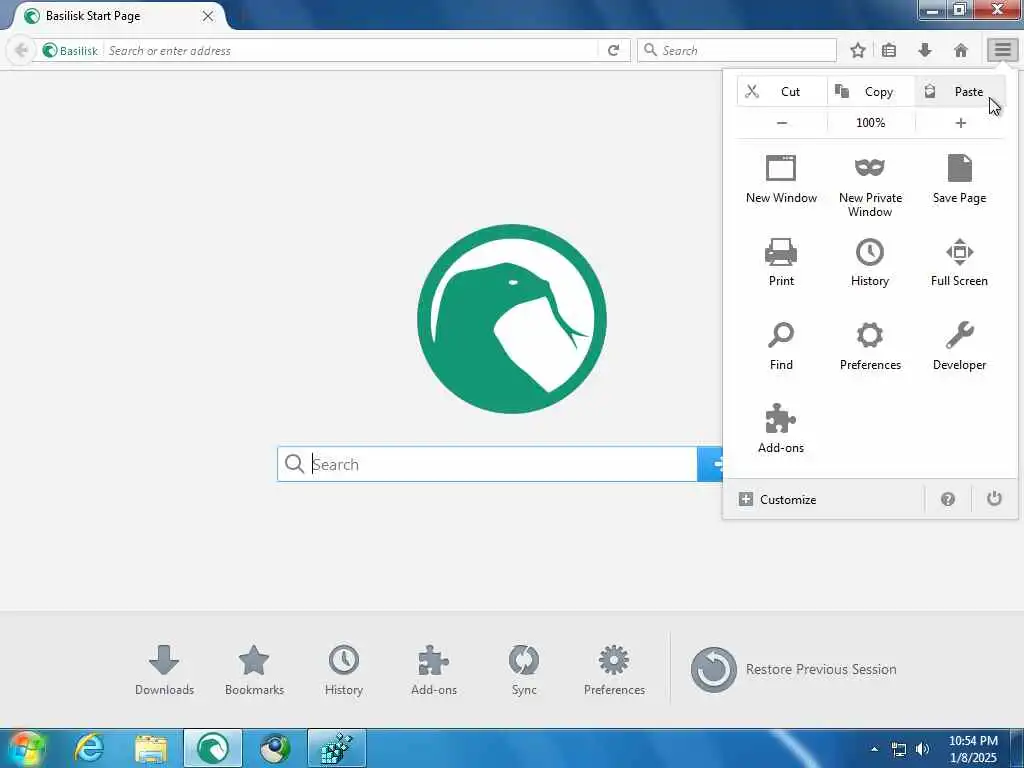Go to Home via toolbar house icon
Viewport: 1024px width, 768px height.
(x=961, y=50)
